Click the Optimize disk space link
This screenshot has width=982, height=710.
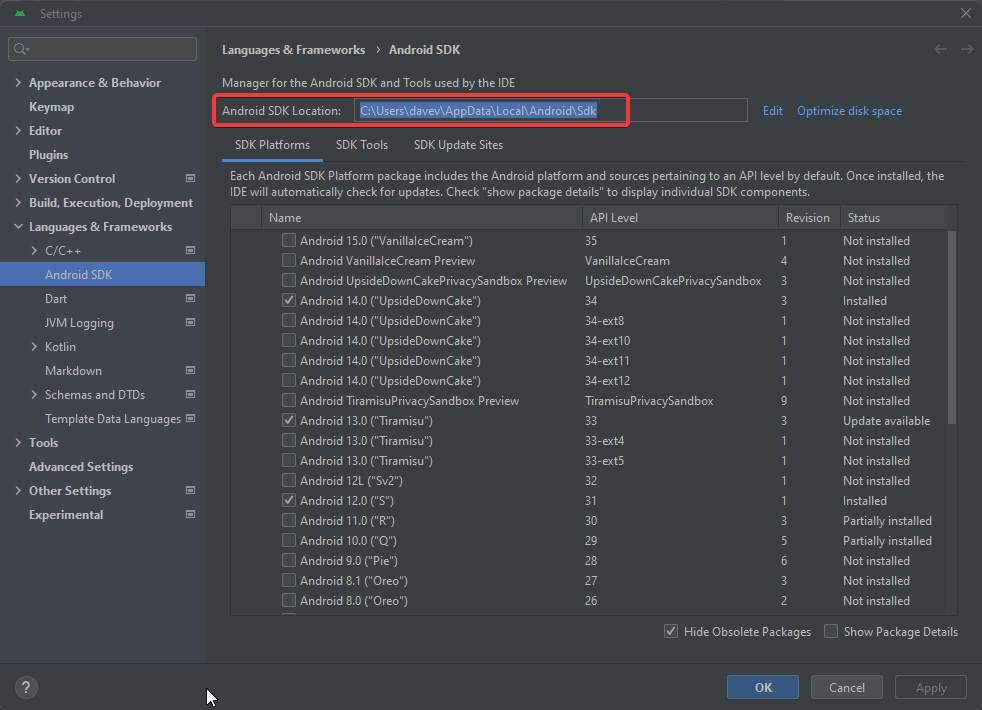pos(849,111)
